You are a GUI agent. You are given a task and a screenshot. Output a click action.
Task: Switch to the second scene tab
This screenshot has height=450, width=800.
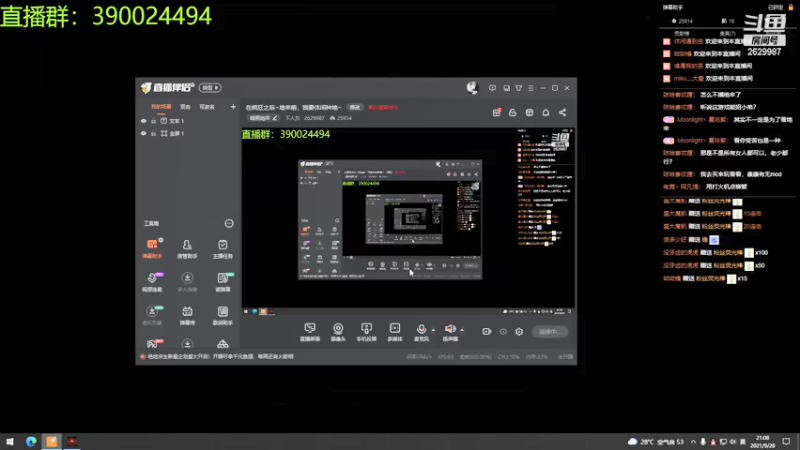pos(185,107)
